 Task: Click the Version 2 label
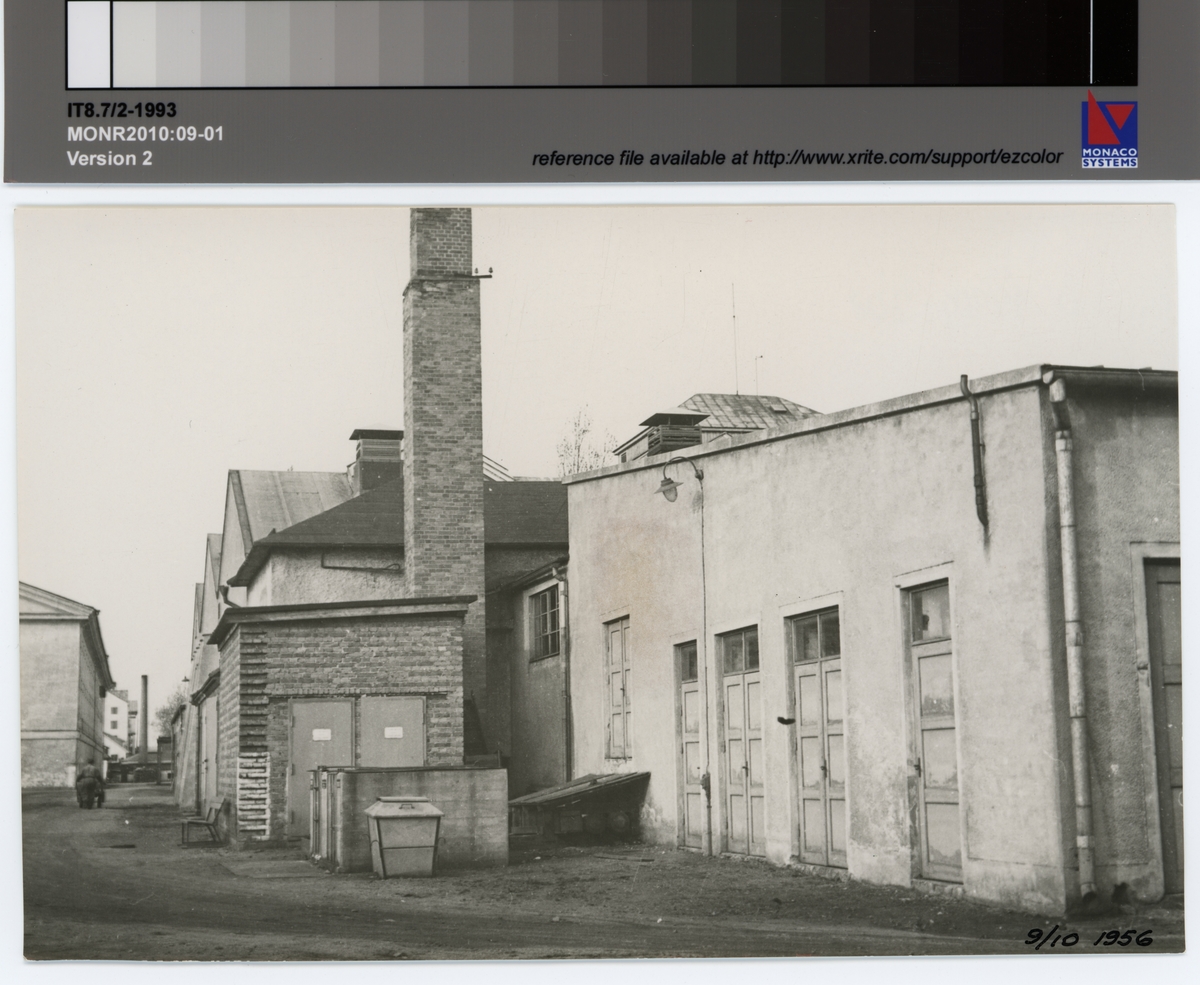click(x=109, y=158)
